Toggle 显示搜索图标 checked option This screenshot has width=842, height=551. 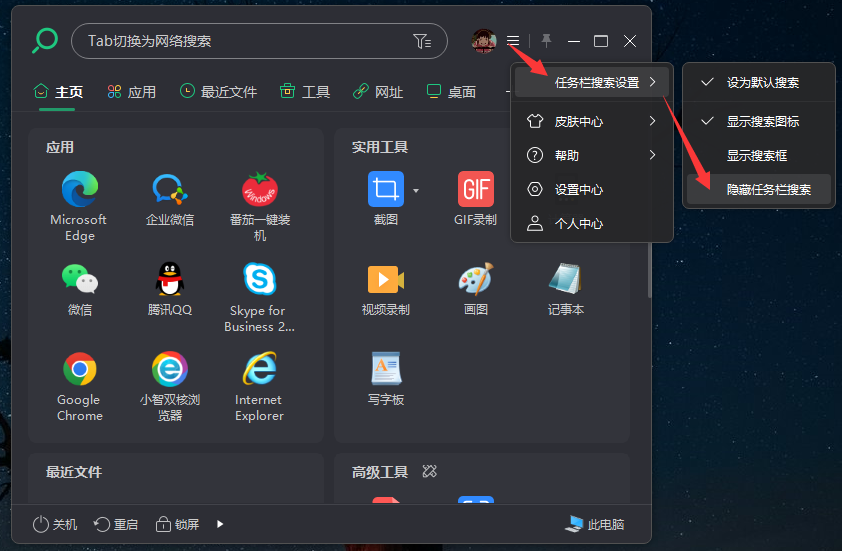click(758, 121)
